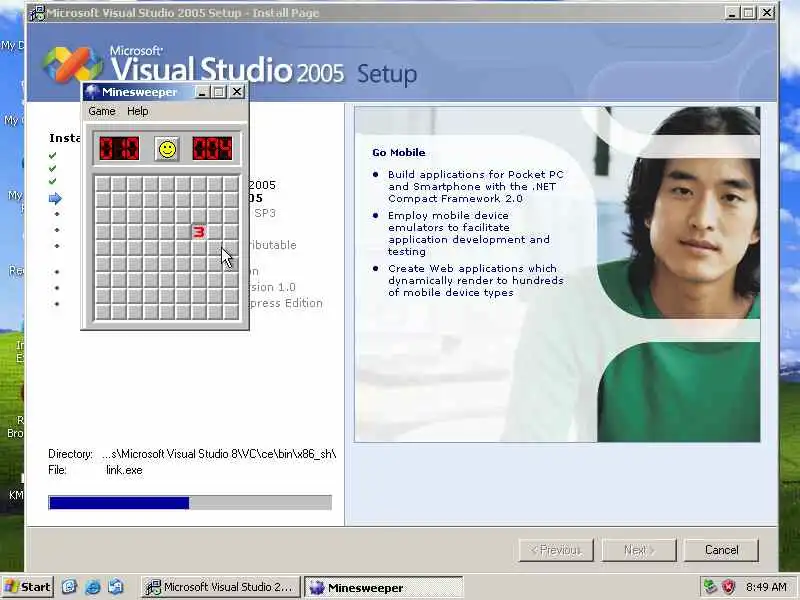Click the green system tray icon
Image resolution: width=800 pixels, height=600 pixels.
(710, 587)
